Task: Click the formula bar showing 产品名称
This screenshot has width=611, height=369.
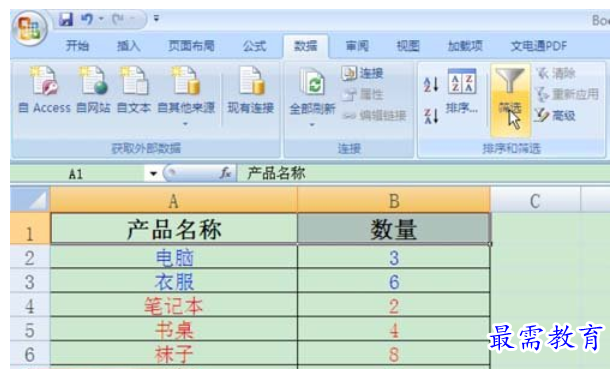Action: [423, 173]
